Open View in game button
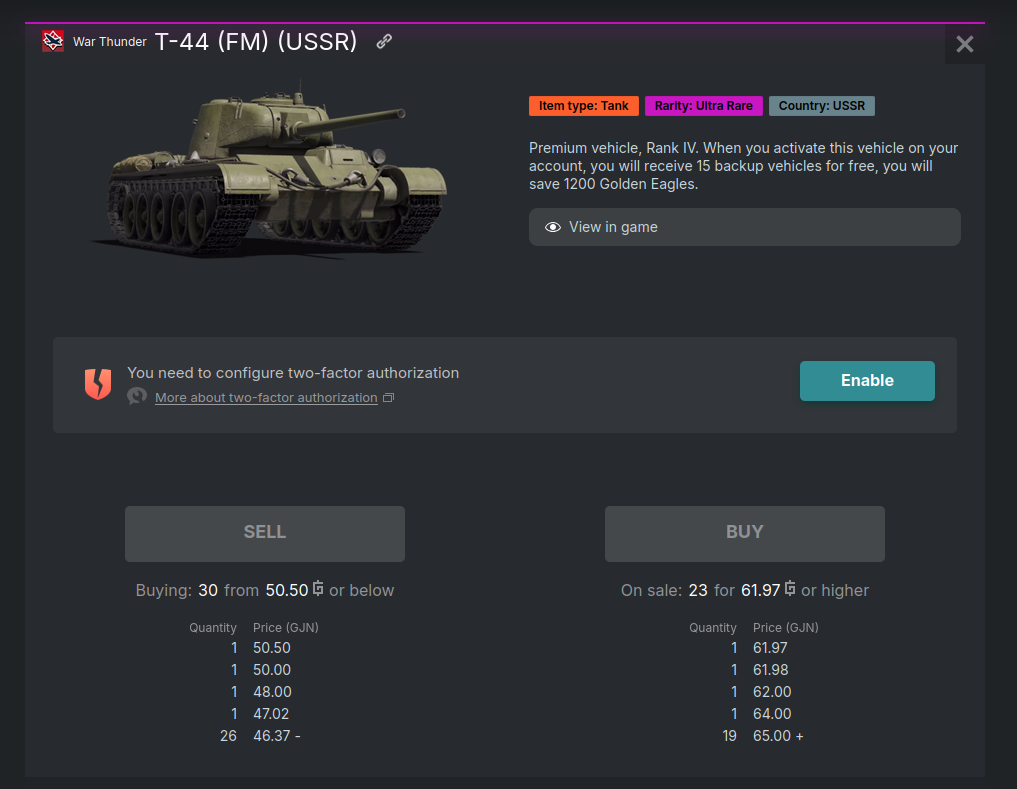The width and height of the screenshot is (1017, 789). pyautogui.click(x=745, y=227)
